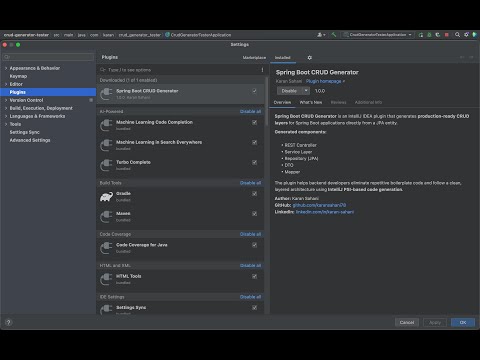
Task: Click the three-dot options icon in plugin search
Action: (x=262, y=70)
